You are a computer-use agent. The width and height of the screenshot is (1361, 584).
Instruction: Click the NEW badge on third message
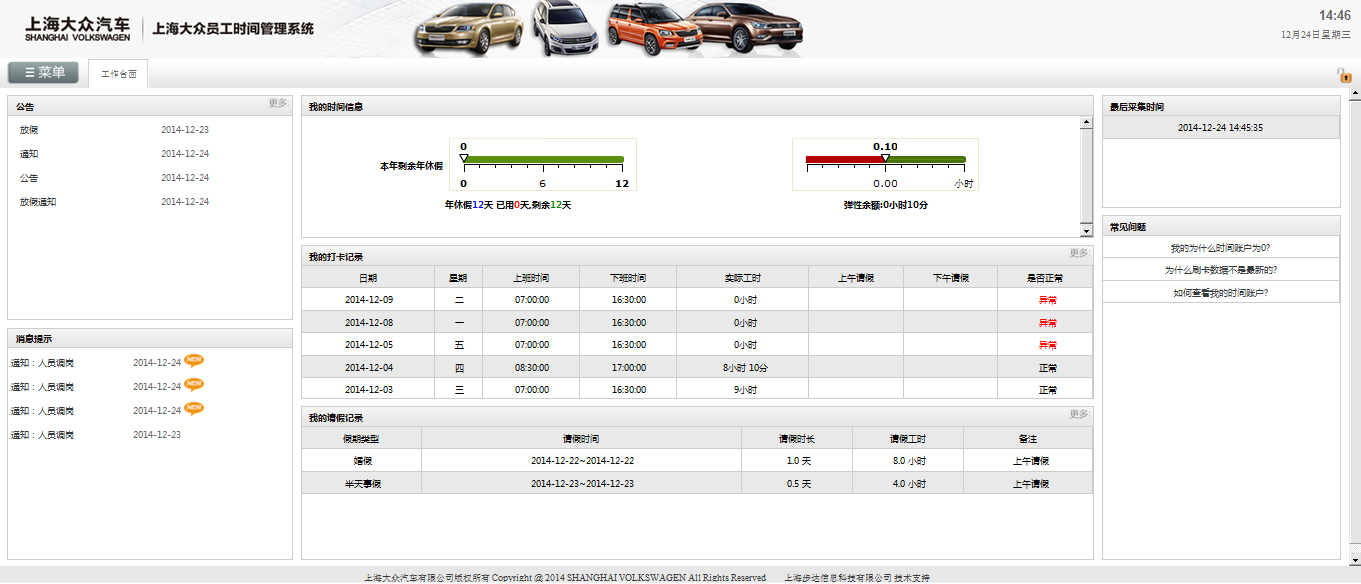click(194, 408)
